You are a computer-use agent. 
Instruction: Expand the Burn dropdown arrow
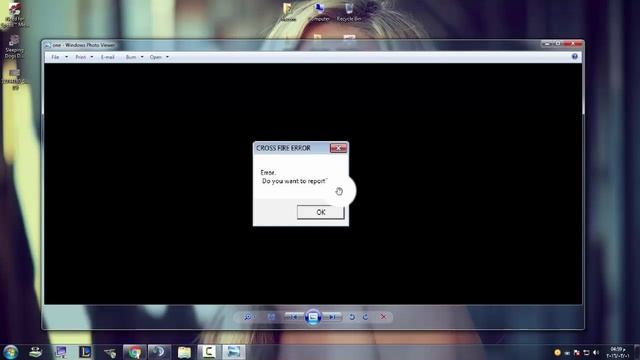click(142, 57)
